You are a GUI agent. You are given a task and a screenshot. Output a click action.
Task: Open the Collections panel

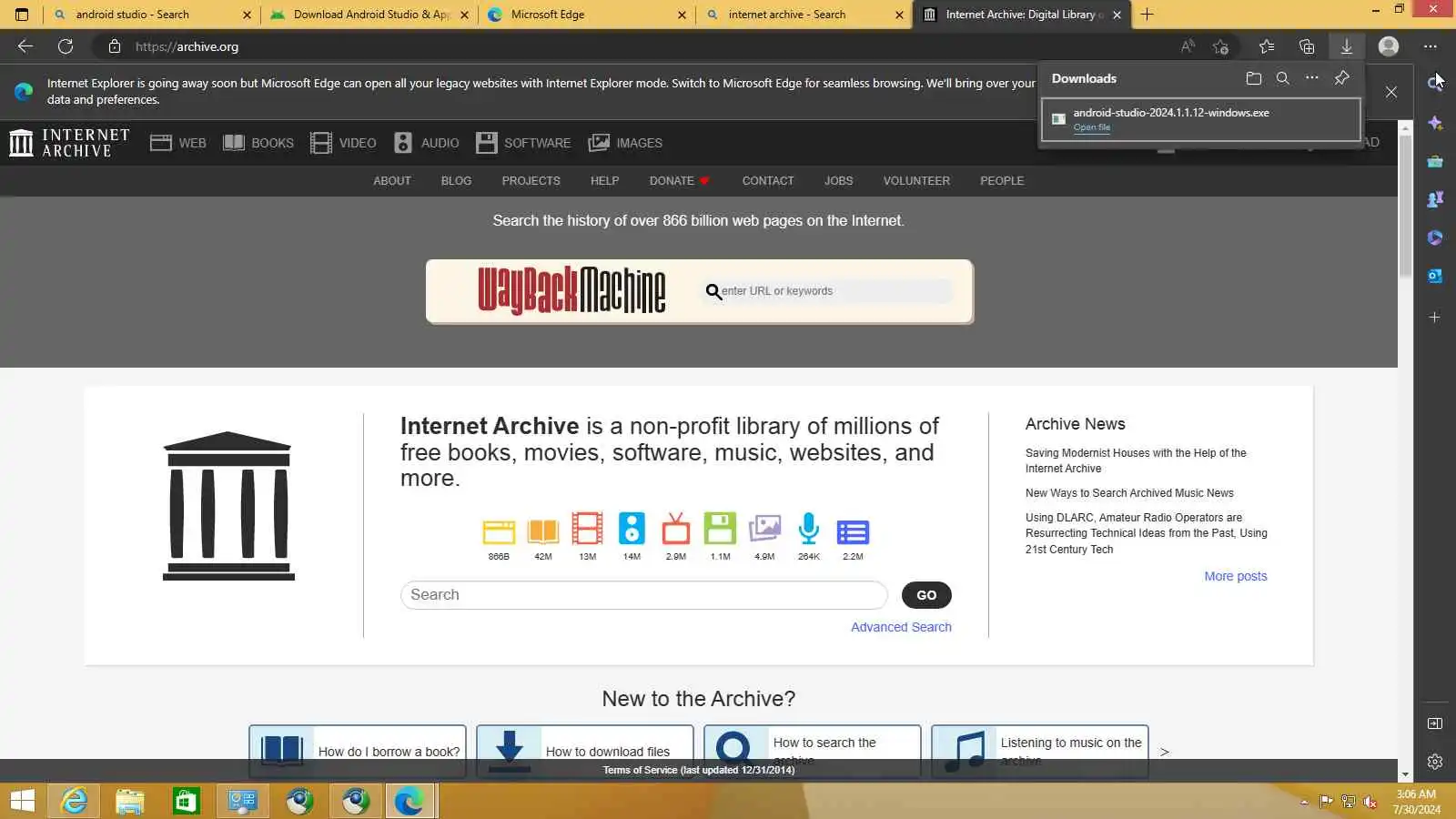(1307, 46)
